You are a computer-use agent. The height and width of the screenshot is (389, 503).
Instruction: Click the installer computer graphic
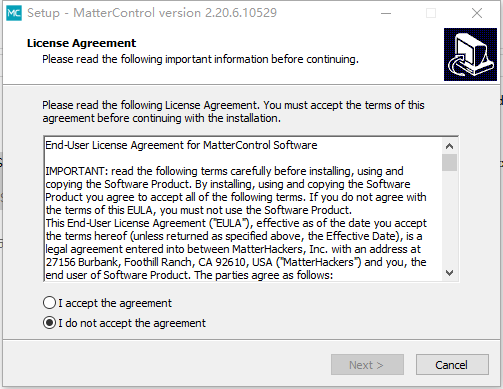click(470, 54)
